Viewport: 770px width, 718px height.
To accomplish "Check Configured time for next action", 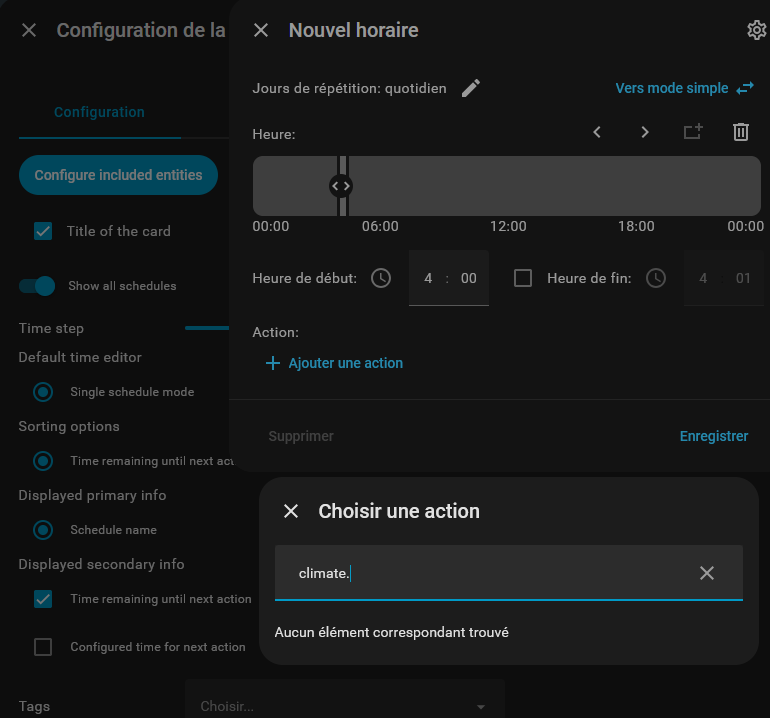I will point(43,647).
